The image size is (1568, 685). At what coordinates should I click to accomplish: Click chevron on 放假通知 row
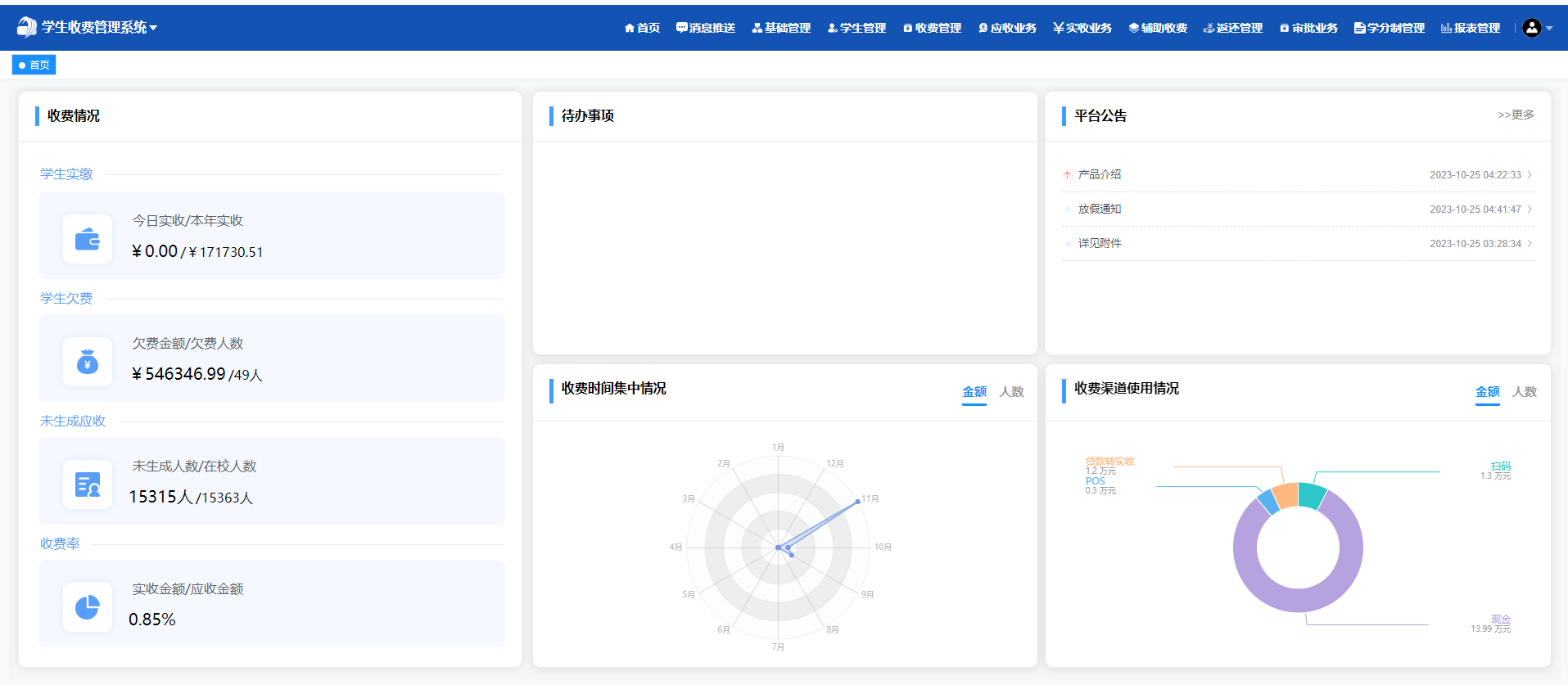(x=1530, y=209)
